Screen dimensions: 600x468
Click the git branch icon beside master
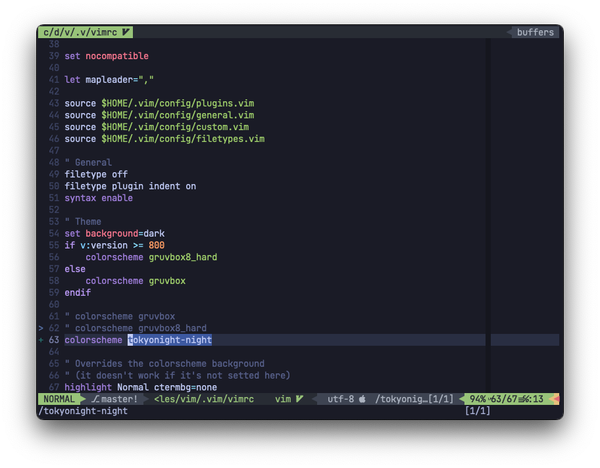(95, 399)
